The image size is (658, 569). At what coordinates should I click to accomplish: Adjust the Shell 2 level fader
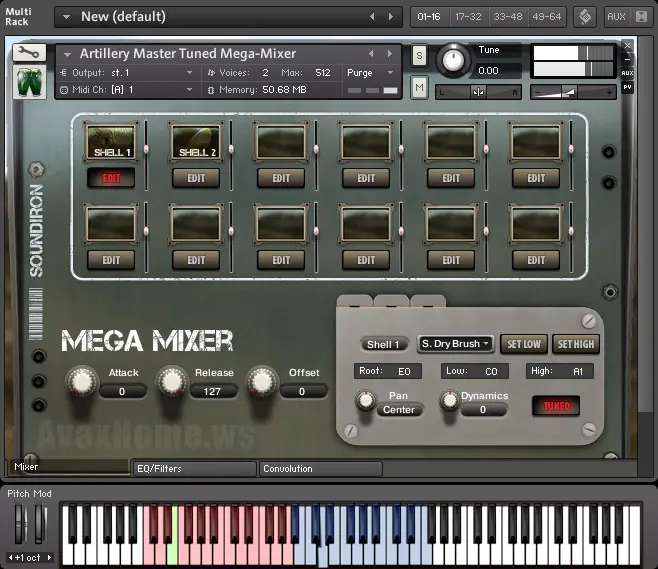tap(231, 149)
